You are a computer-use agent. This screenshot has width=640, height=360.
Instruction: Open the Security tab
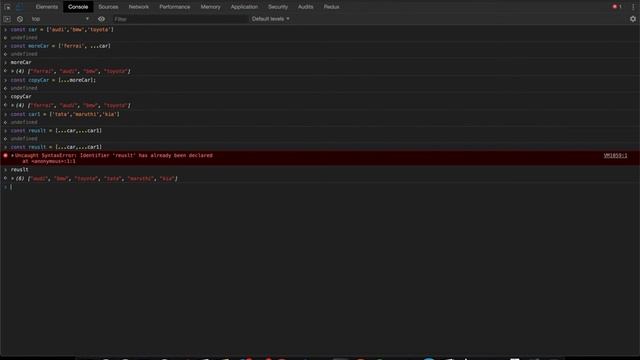[278, 7]
